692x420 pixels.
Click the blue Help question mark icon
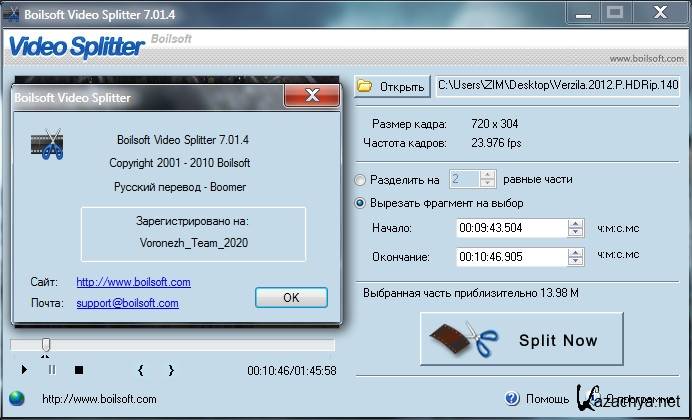click(x=512, y=398)
